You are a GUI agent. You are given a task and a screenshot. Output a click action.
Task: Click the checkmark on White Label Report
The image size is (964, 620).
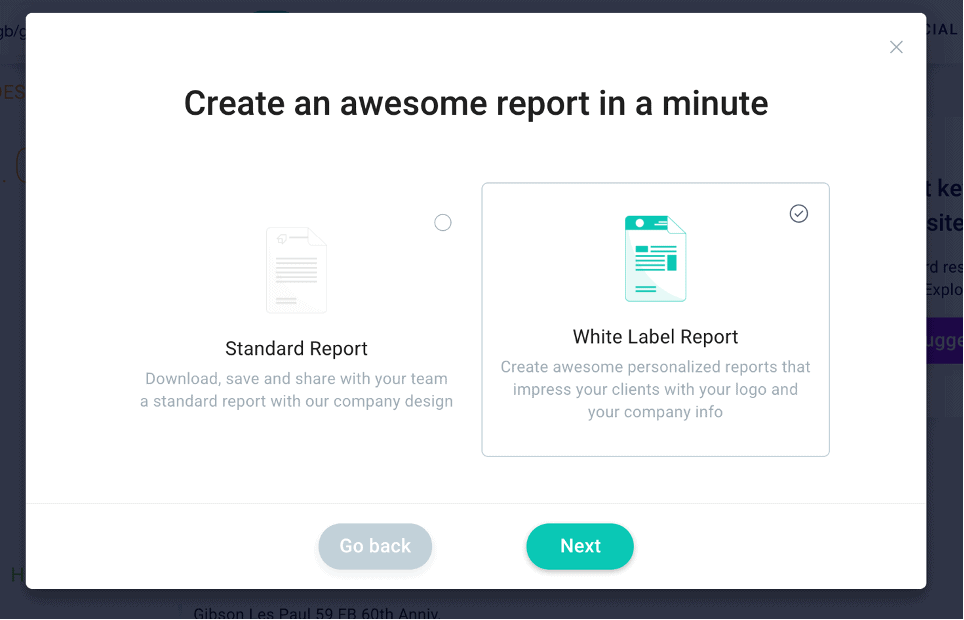coord(798,213)
